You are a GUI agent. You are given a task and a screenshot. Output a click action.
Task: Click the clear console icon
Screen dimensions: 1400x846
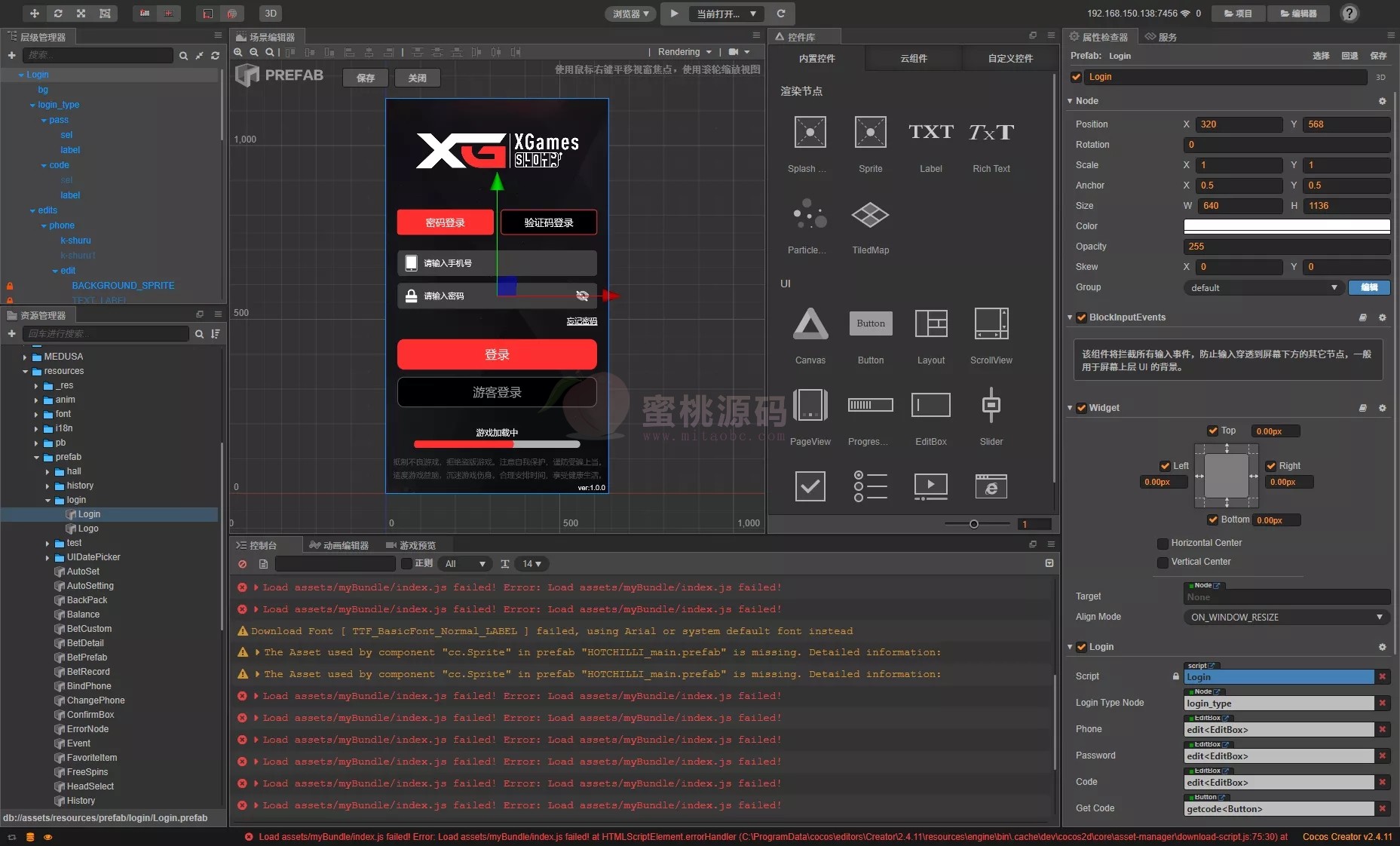(x=242, y=564)
